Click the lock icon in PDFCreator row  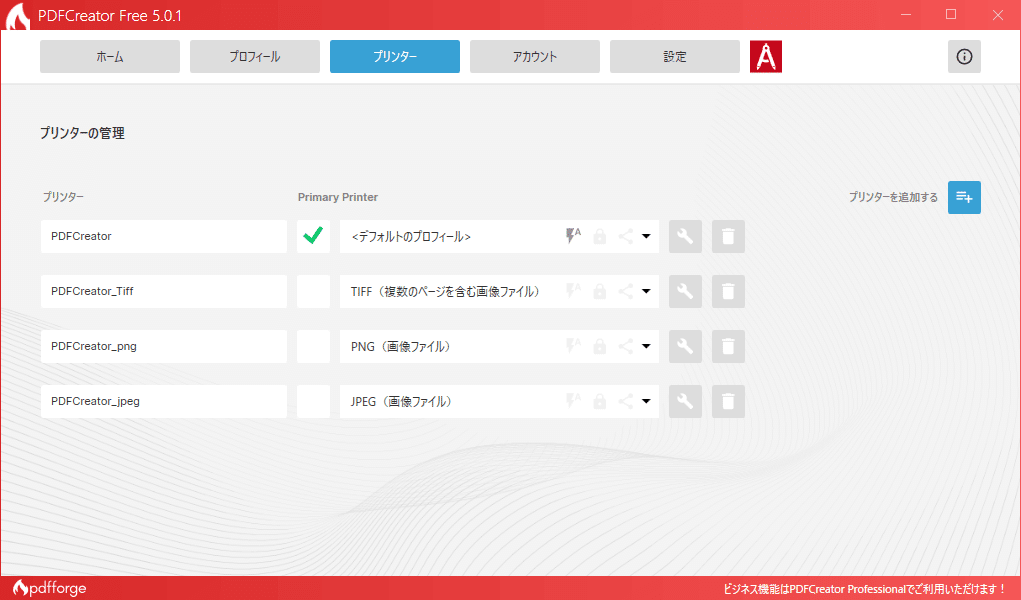point(600,236)
